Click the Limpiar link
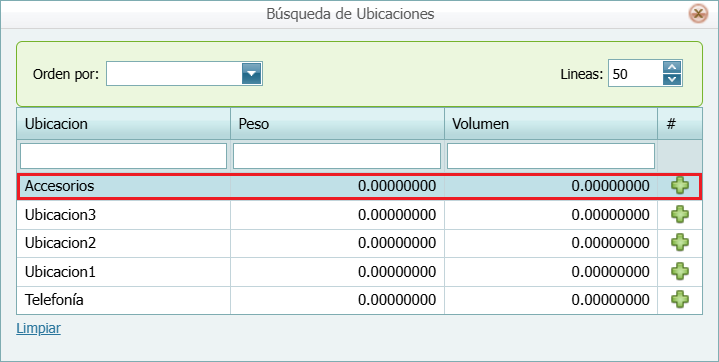This screenshot has height=362, width=719. pyautogui.click(x=39, y=329)
